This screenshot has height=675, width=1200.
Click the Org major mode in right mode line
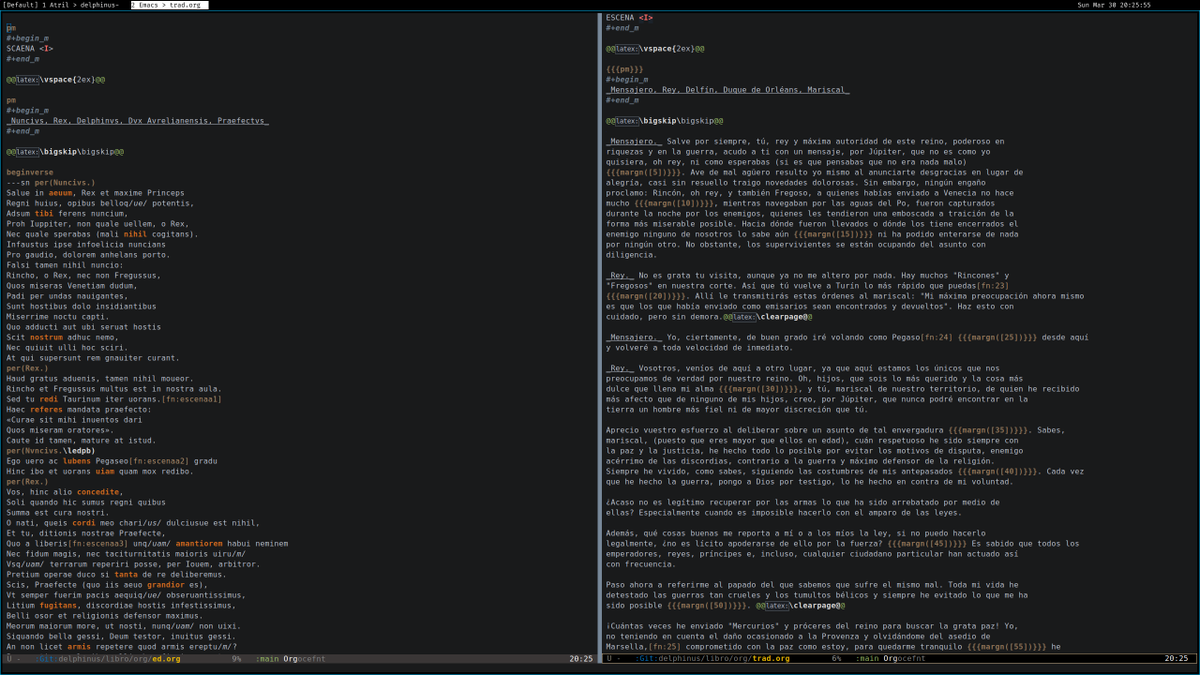891,659
